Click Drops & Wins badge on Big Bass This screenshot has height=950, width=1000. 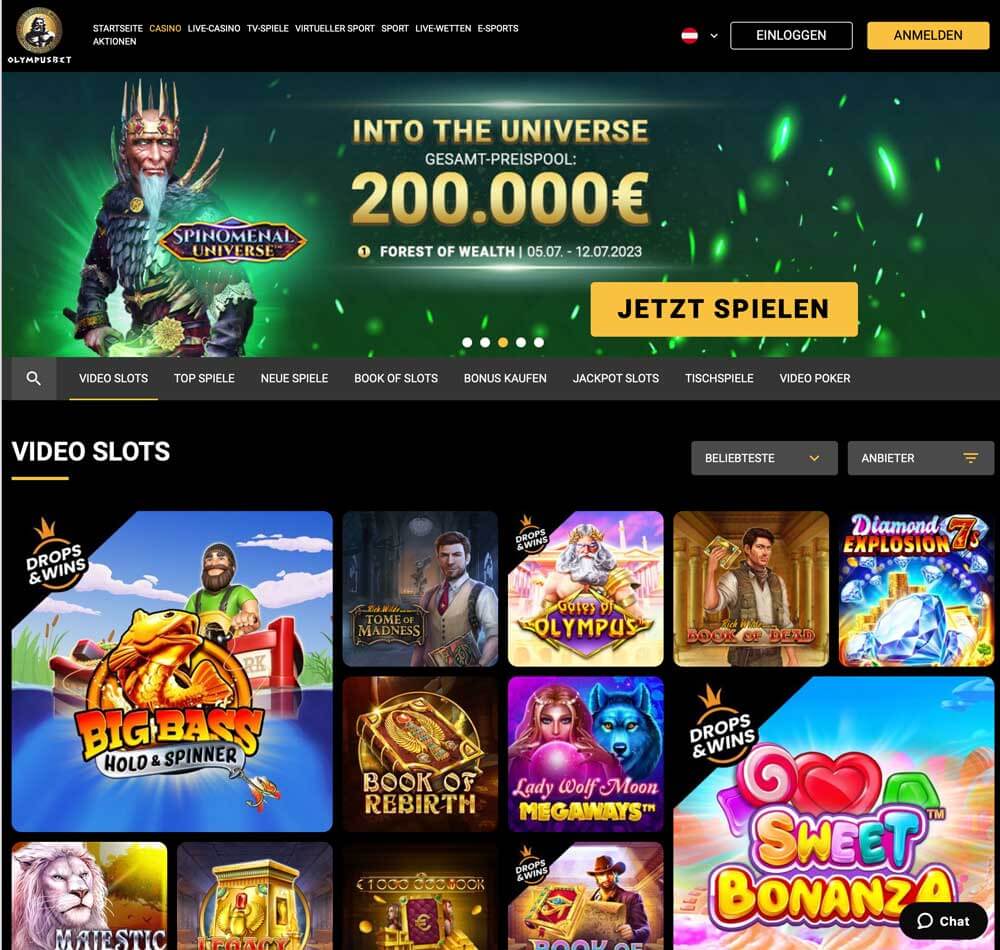pyautogui.click(x=54, y=555)
